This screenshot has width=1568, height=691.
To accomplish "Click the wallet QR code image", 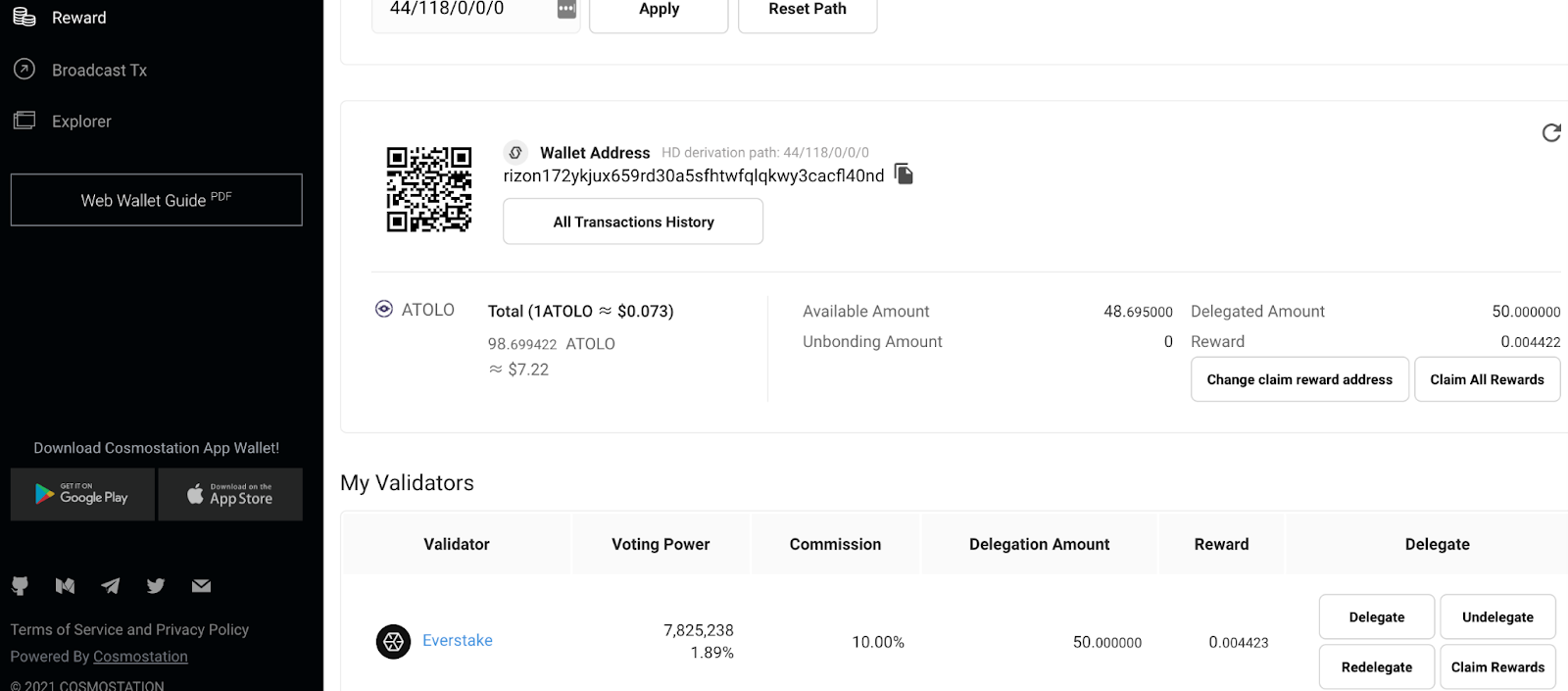I will pyautogui.click(x=428, y=189).
